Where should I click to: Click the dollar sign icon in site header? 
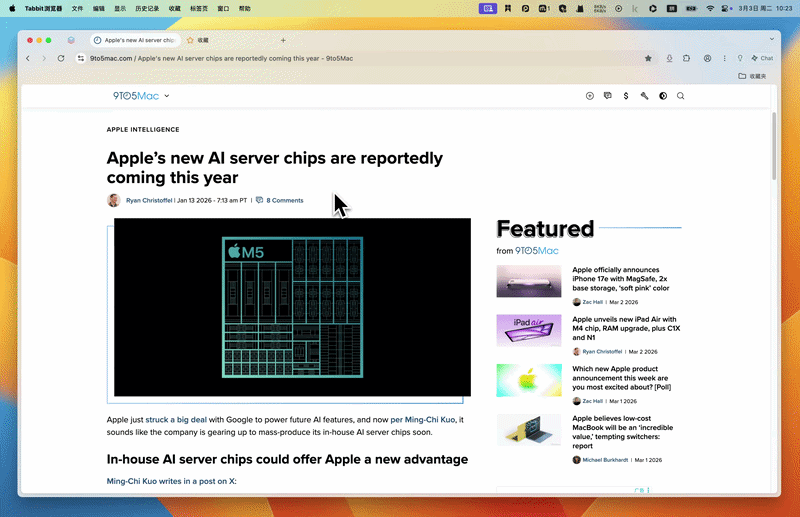point(626,96)
